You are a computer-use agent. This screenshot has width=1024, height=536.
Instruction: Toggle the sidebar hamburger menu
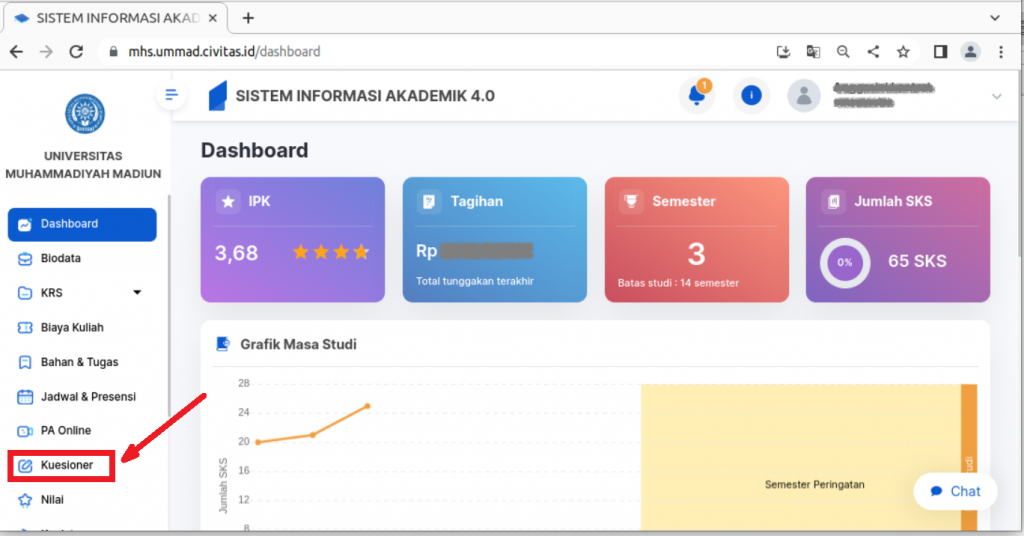tap(171, 95)
